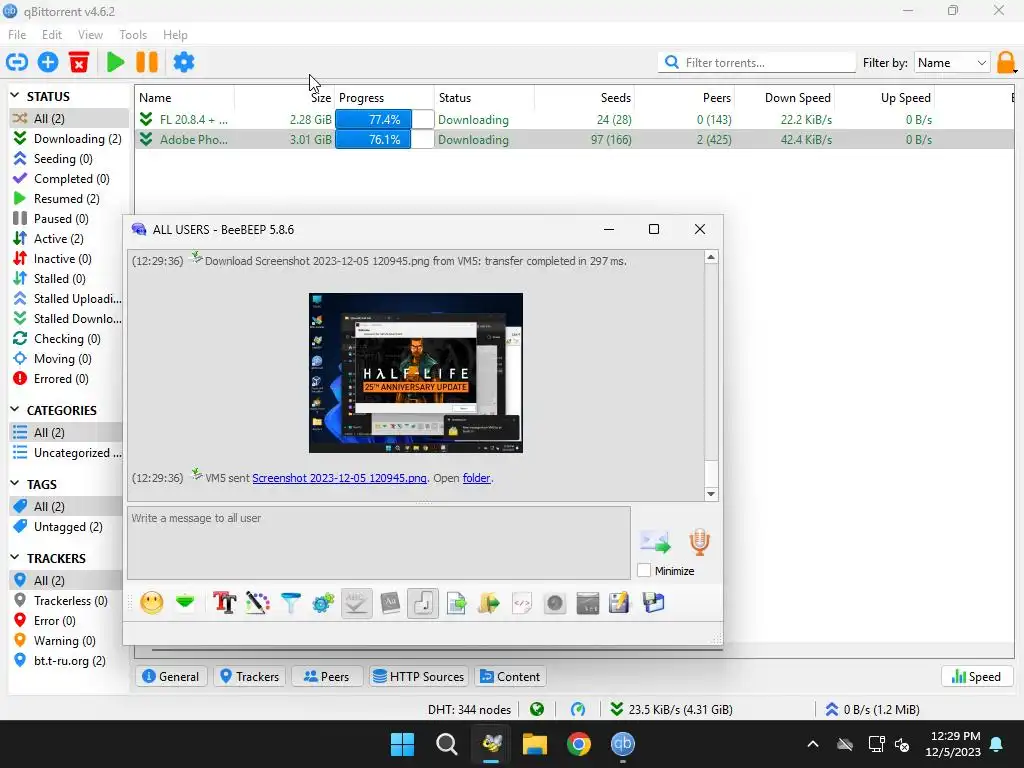
Task: Click the Open folder link
Action: 477,478
